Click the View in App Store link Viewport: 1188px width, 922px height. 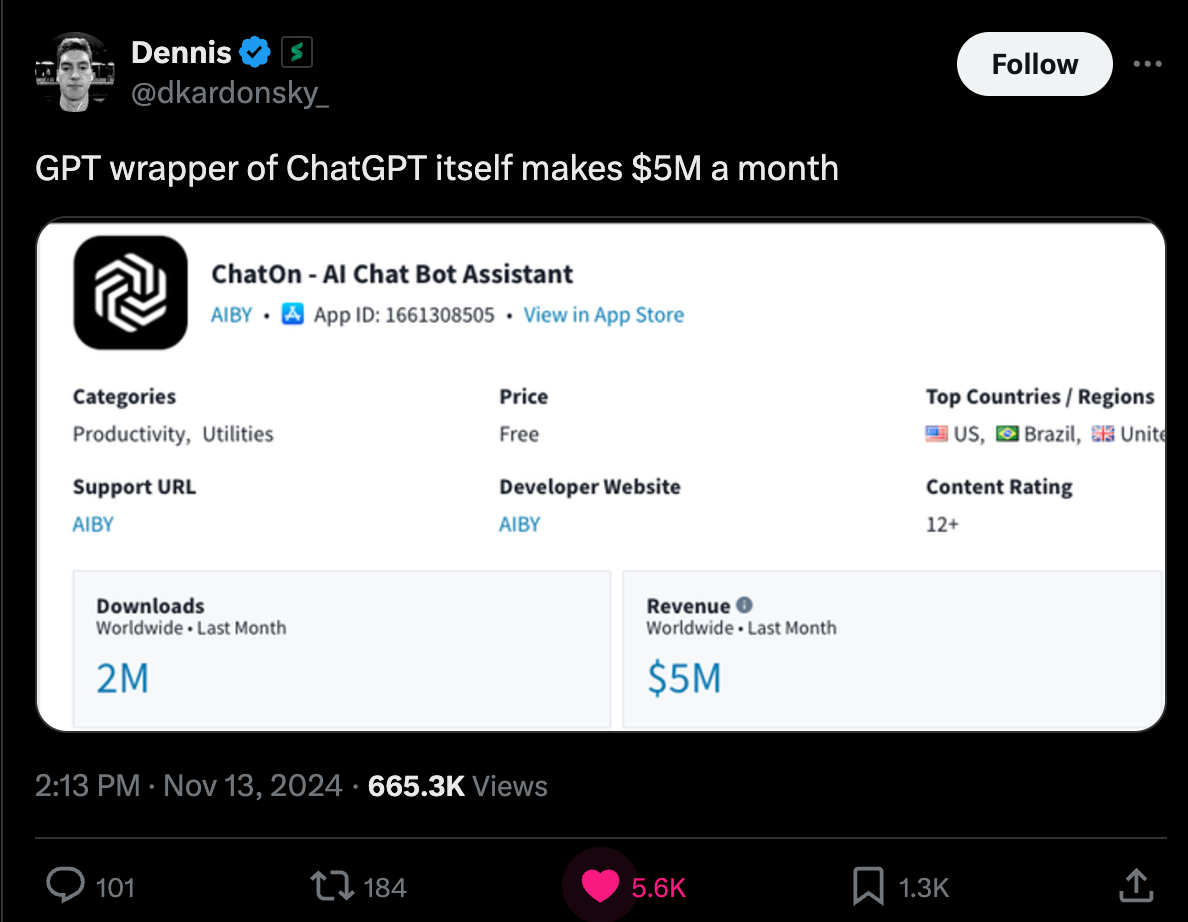tap(604, 315)
